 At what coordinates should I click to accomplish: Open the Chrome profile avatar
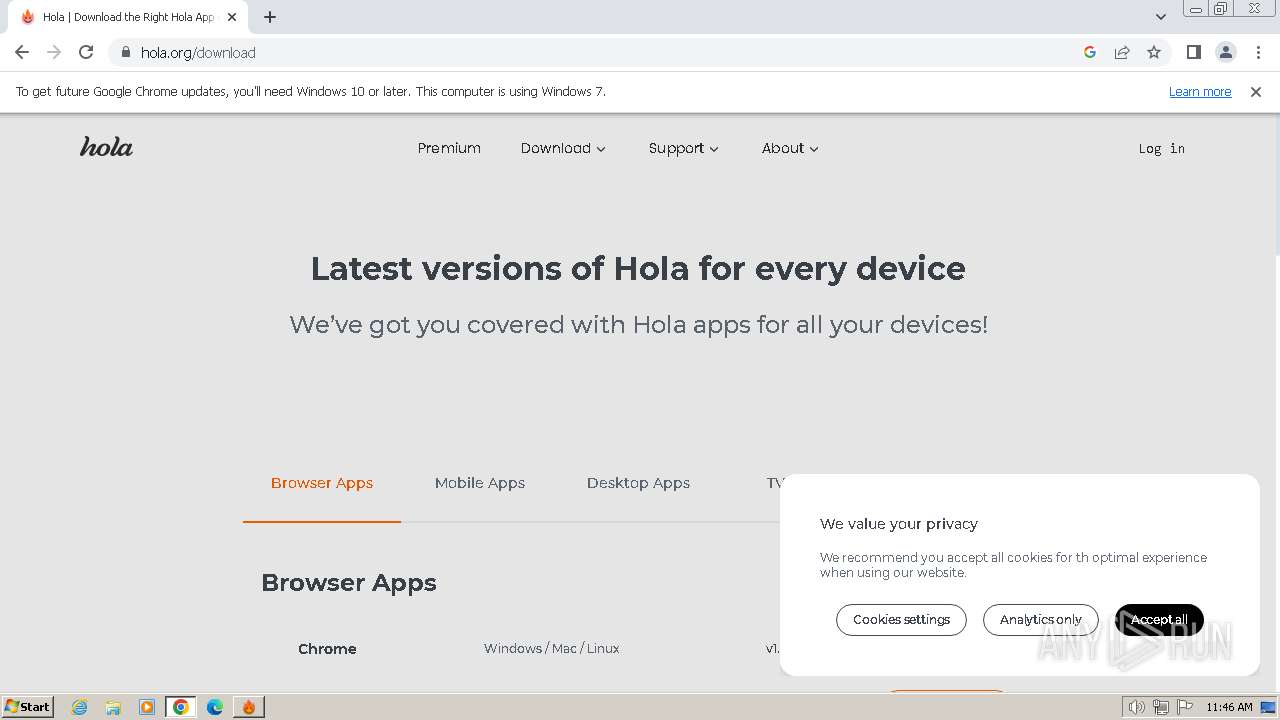1225,52
